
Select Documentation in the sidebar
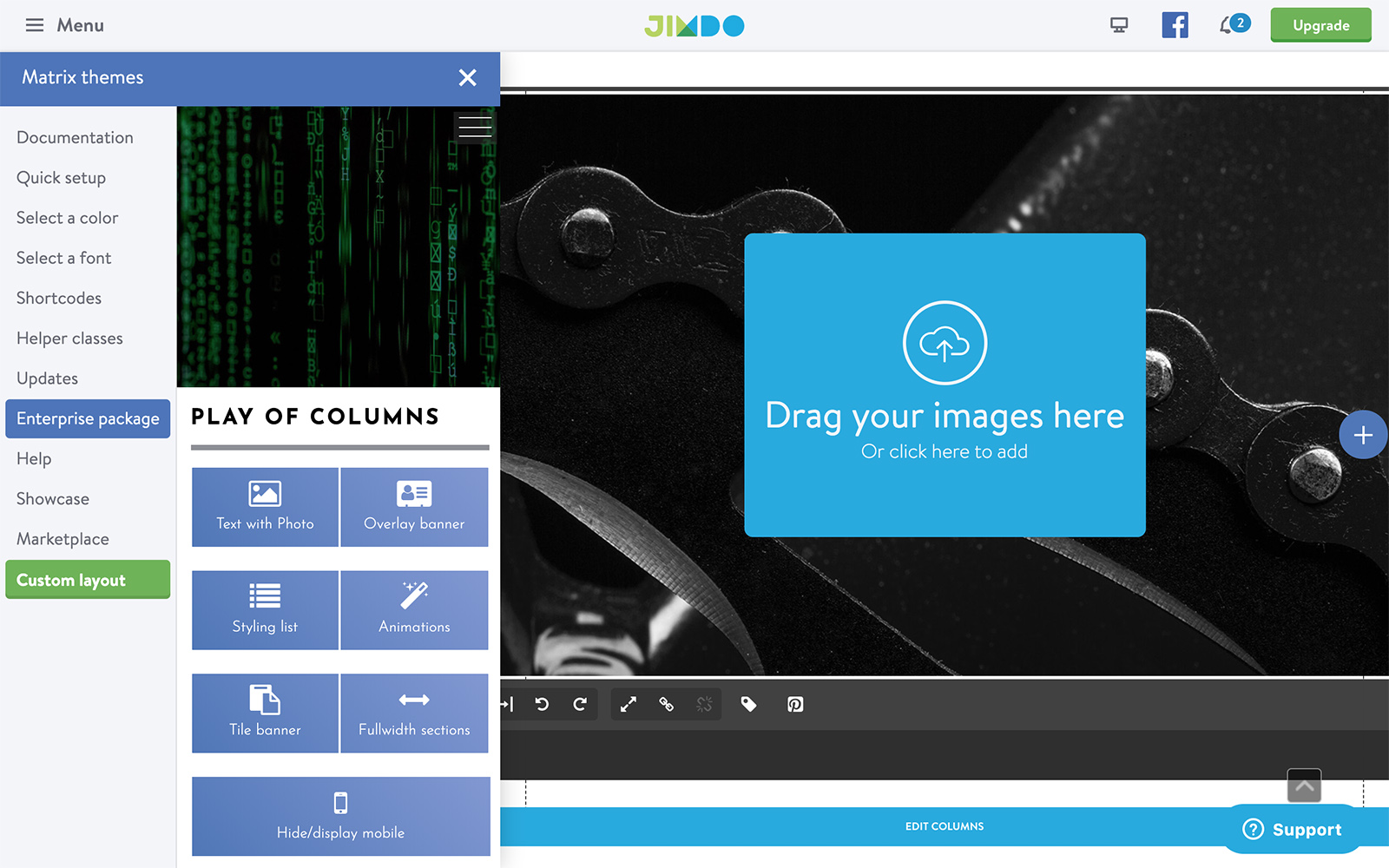[75, 137]
